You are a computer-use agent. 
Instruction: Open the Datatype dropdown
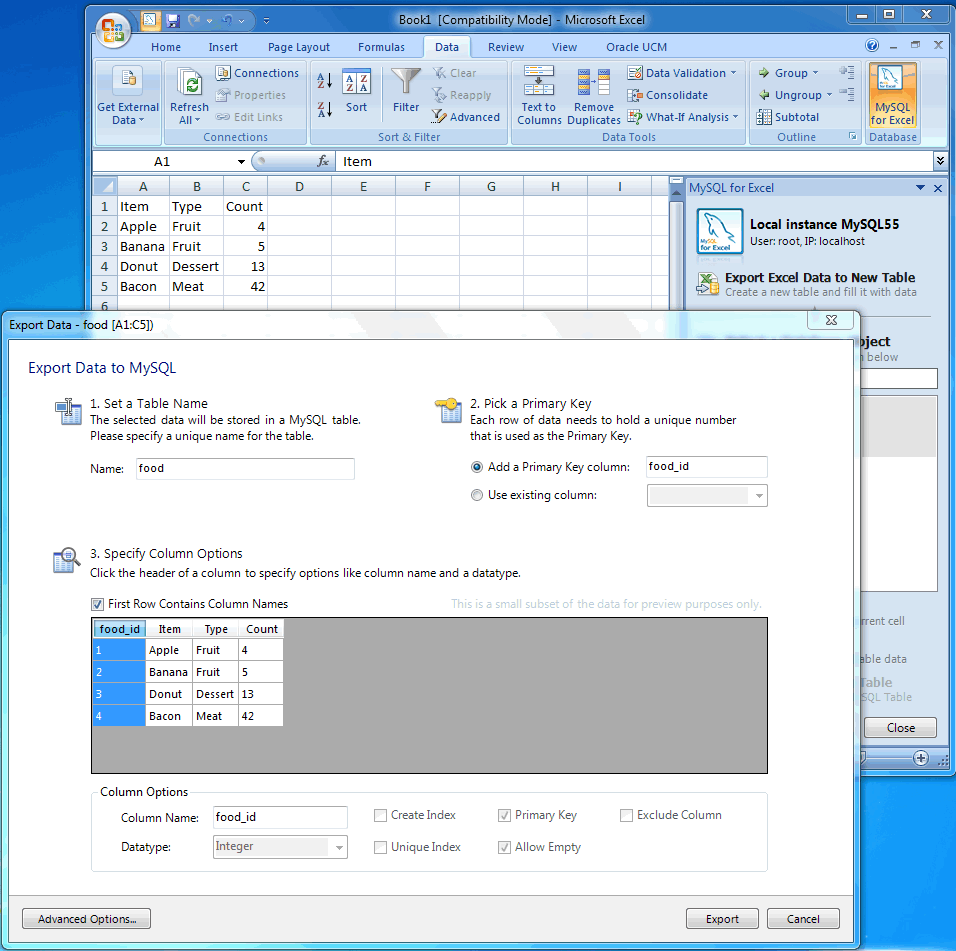tap(340, 847)
